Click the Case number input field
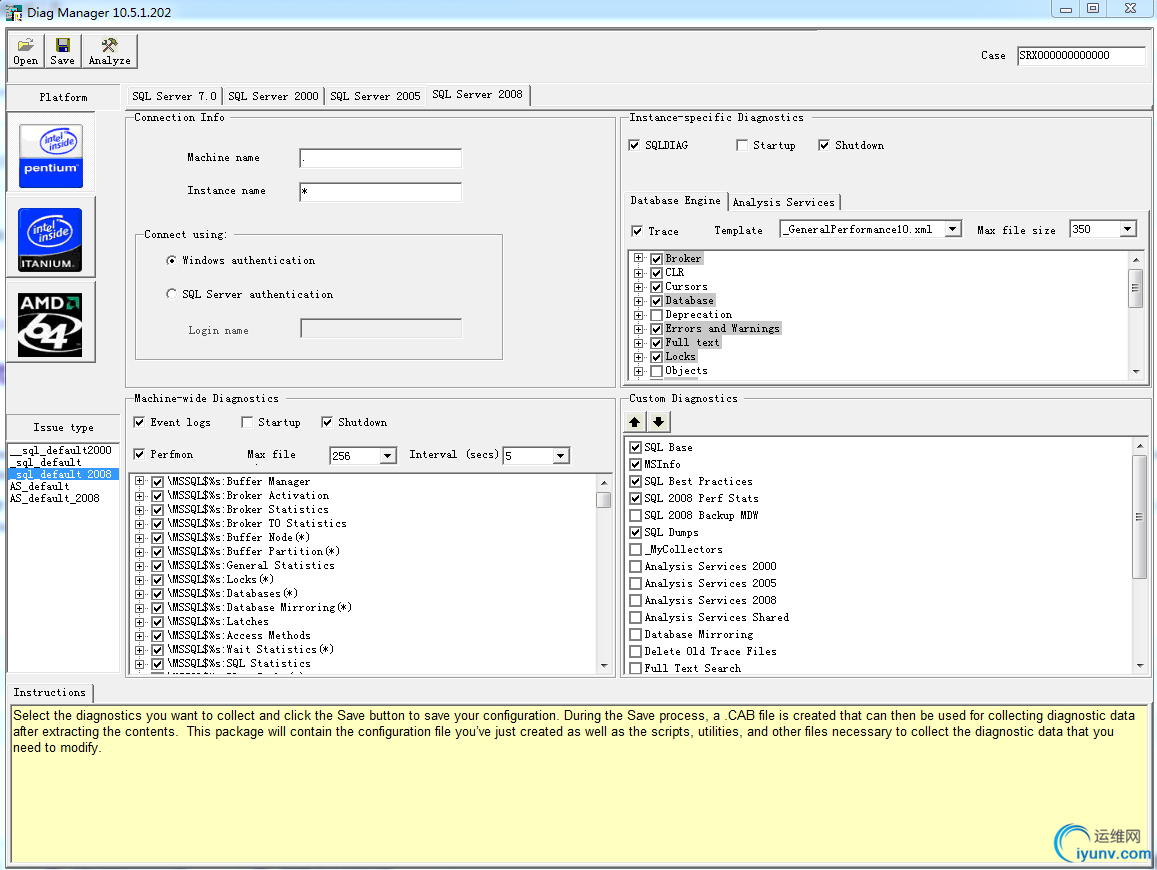The height and width of the screenshot is (870, 1157). click(1081, 55)
